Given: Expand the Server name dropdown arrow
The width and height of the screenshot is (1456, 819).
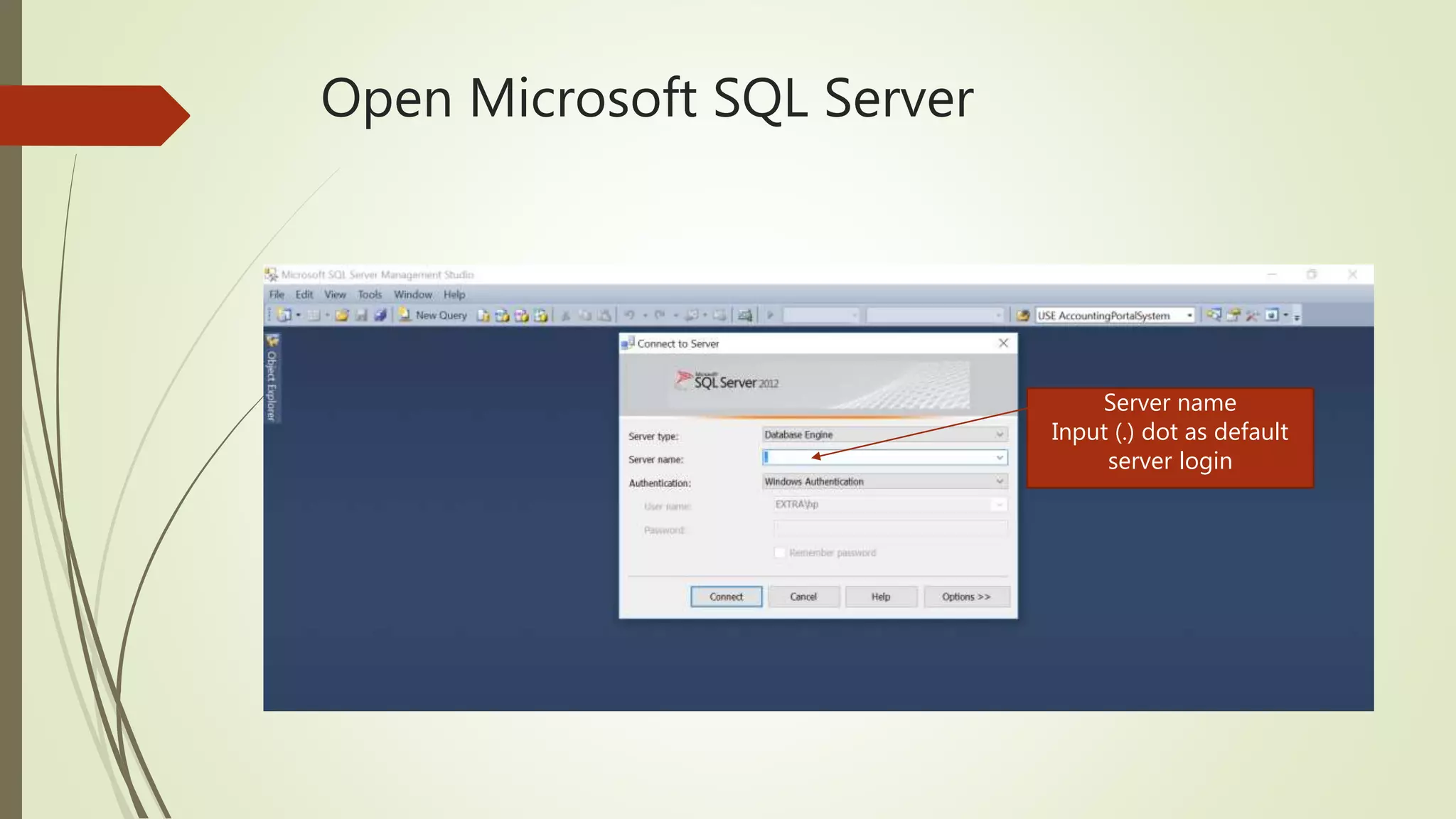Looking at the screenshot, I should tap(1000, 458).
